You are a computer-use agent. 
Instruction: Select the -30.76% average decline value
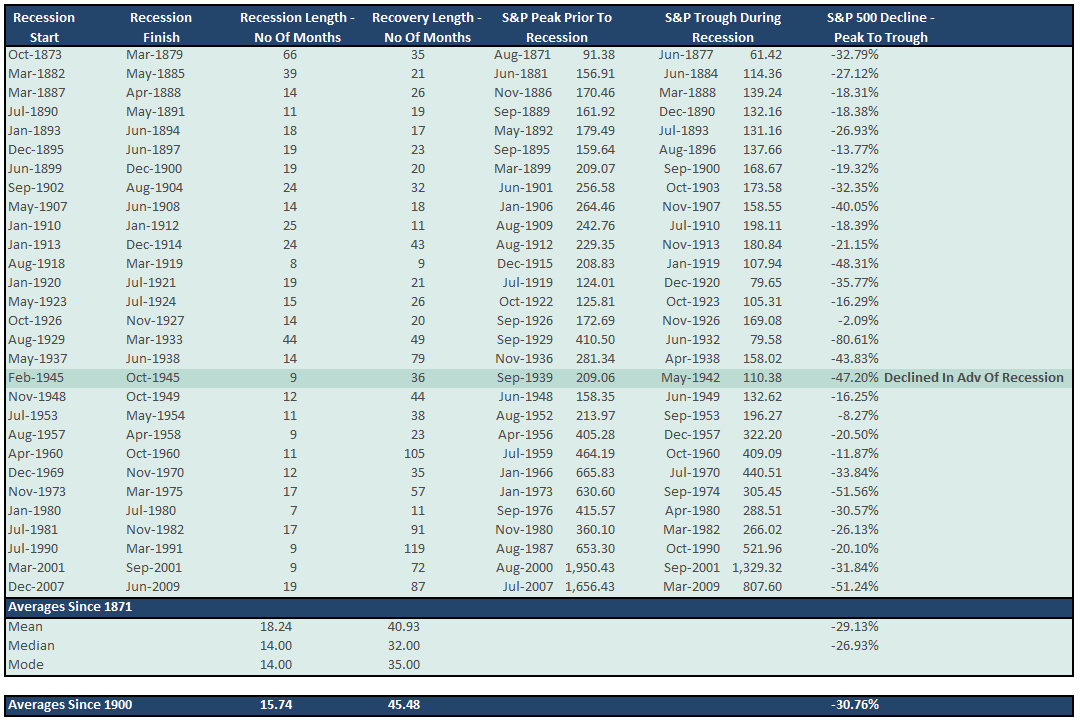tap(854, 705)
